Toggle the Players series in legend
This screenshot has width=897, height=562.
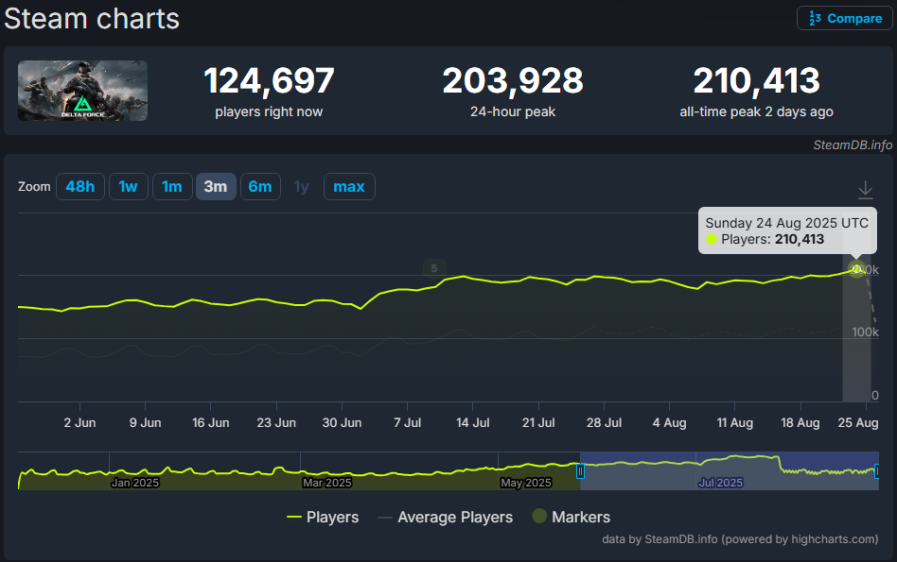[x=323, y=517]
